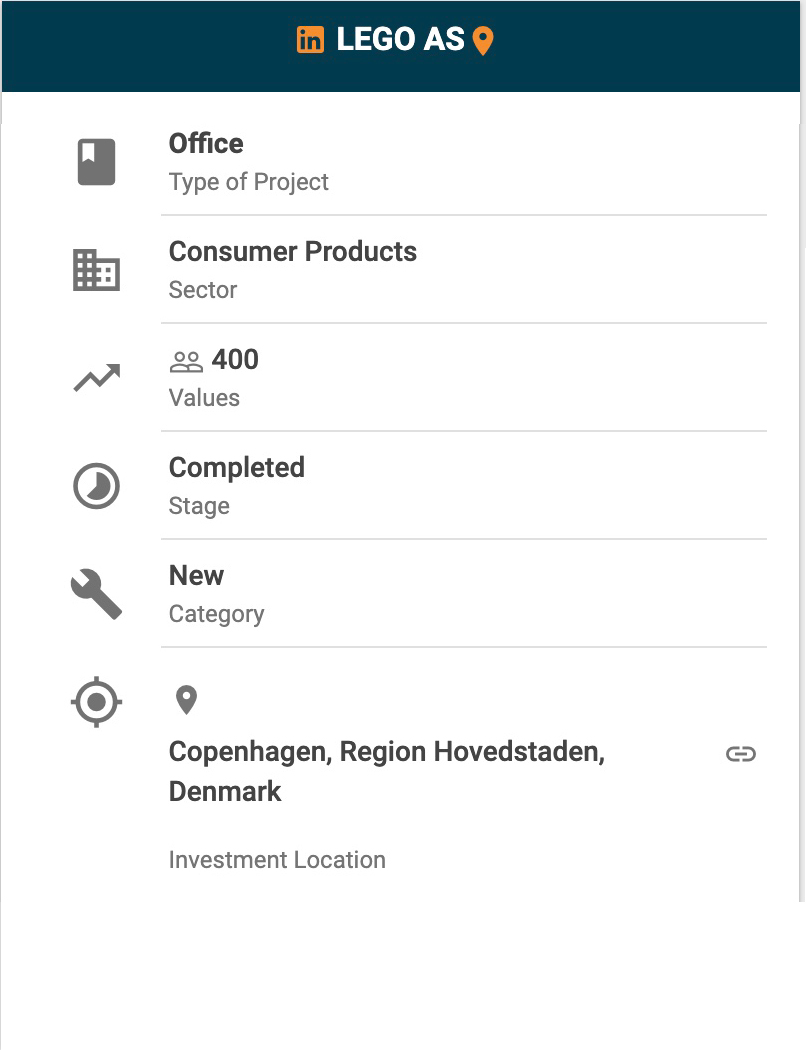Click the LinkedIn icon beside LEGO AS
The width and height of the screenshot is (806, 1050).
(310, 40)
